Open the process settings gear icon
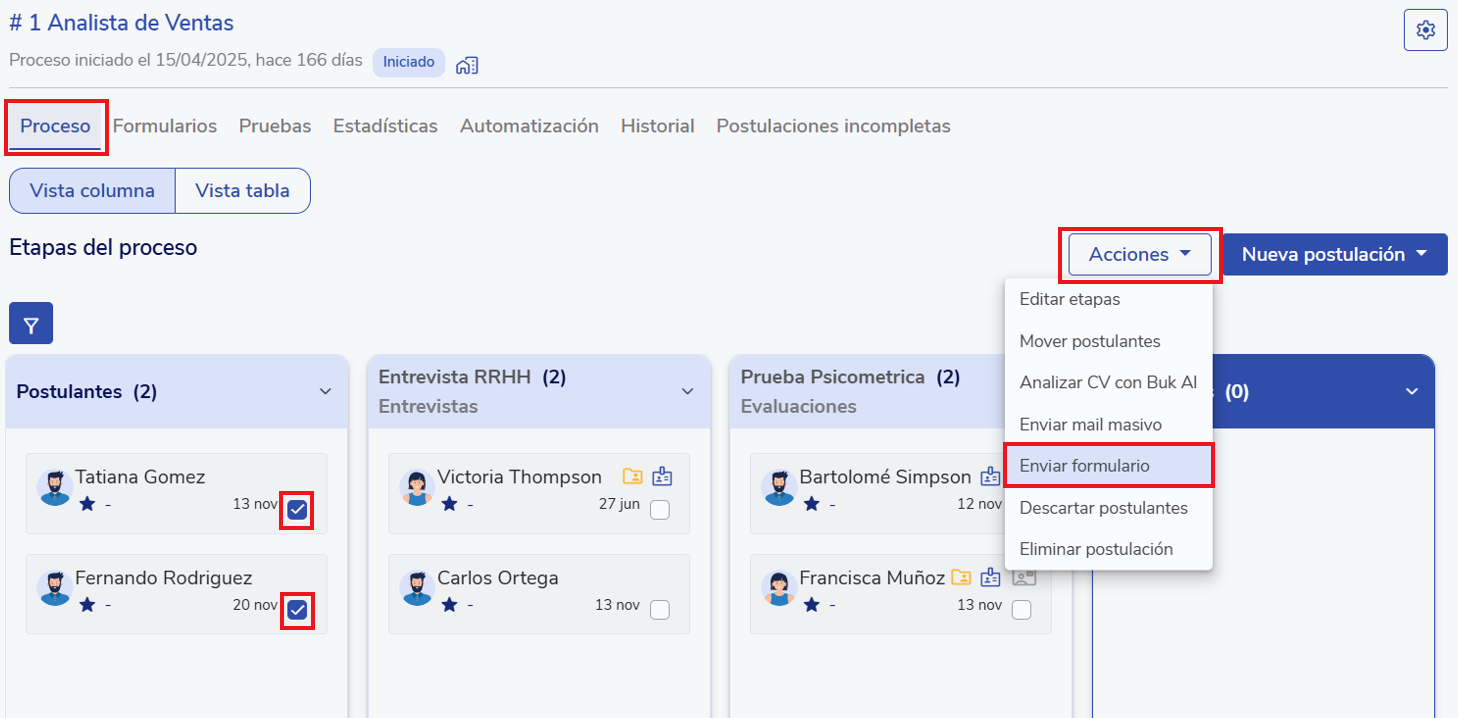The width and height of the screenshot is (1458, 718). pyautogui.click(x=1425, y=30)
